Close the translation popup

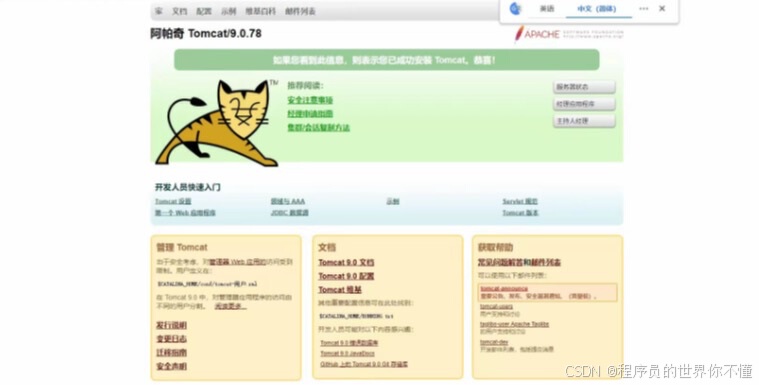pos(662,9)
